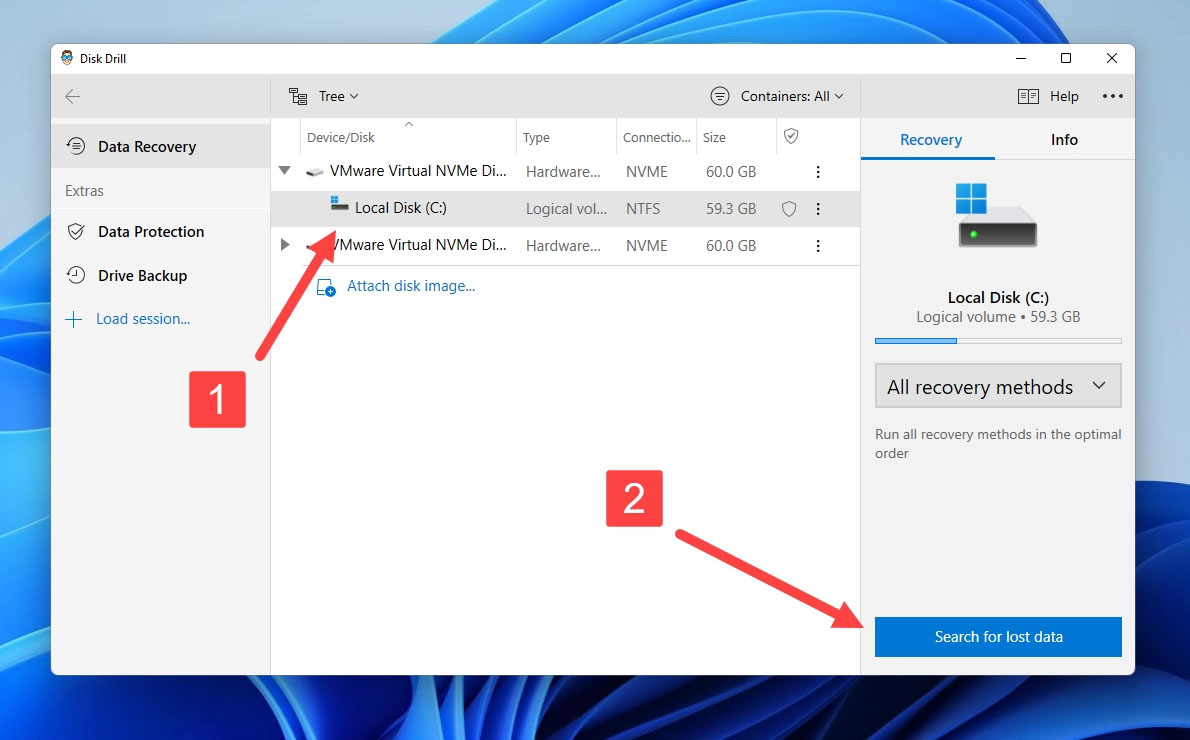Maximize the Disk Drill window
The image size is (1190, 740).
(x=1066, y=58)
